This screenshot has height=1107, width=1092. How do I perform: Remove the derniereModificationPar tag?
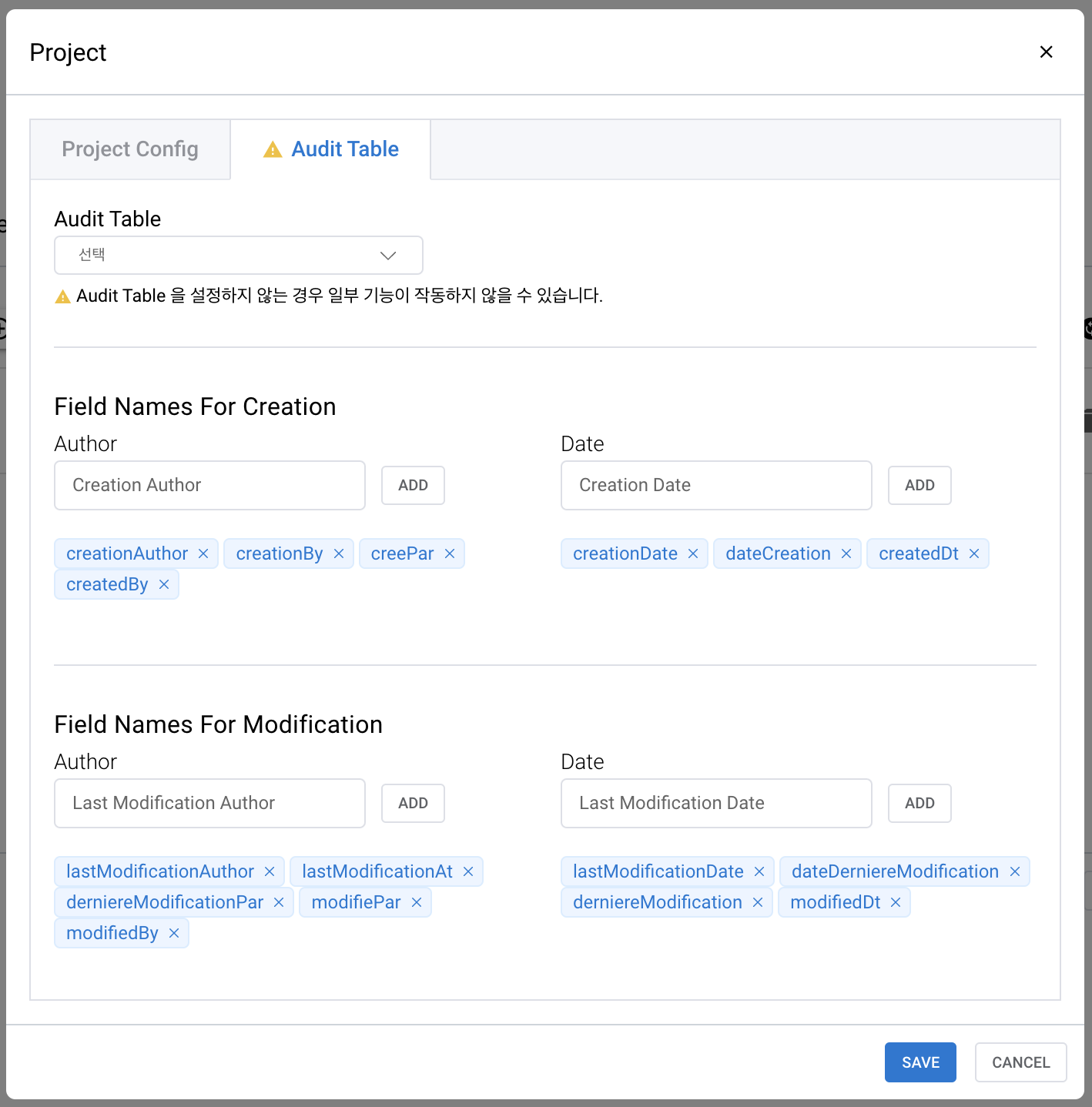279,902
